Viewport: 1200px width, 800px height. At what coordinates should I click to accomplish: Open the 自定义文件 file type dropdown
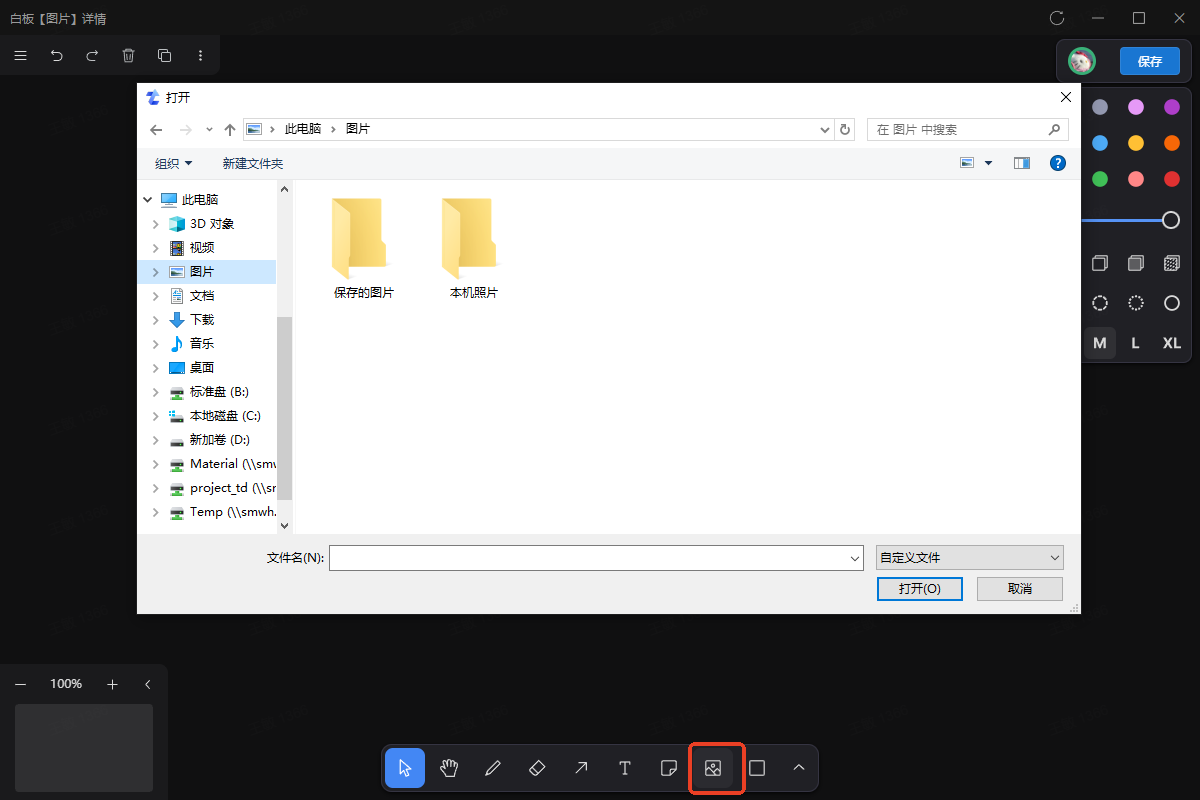point(969,558)
